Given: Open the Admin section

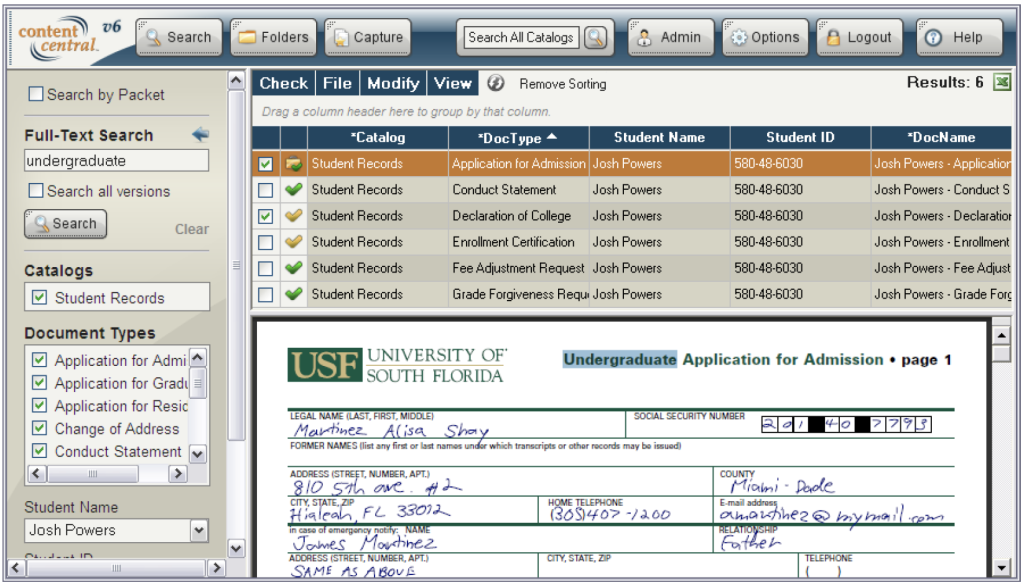Looking at the screenshot, I should [x=671, y=37].
